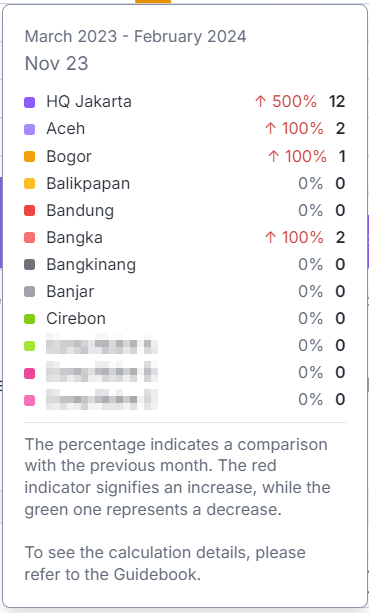
Task: Click the green Cirebon swatch
Action: pos(30,319)
